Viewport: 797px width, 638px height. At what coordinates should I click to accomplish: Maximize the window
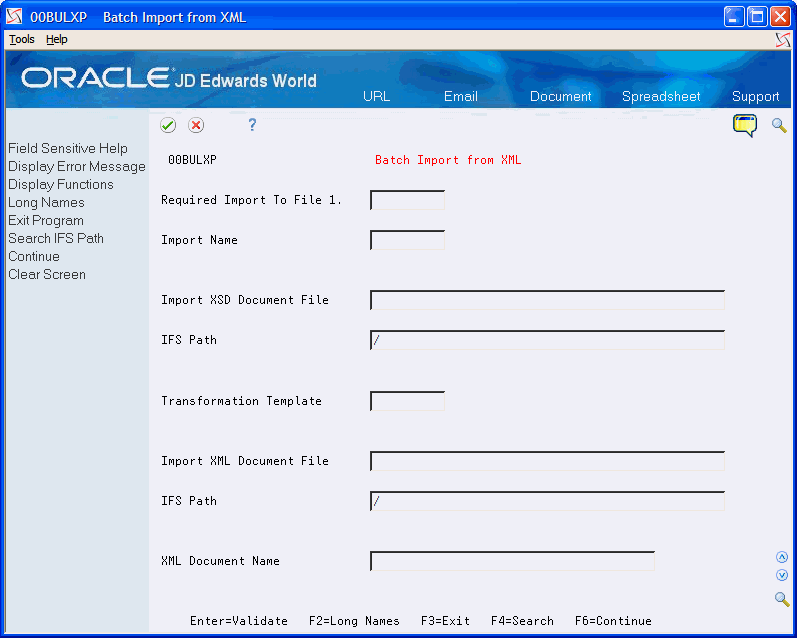(x=757, y=17)
